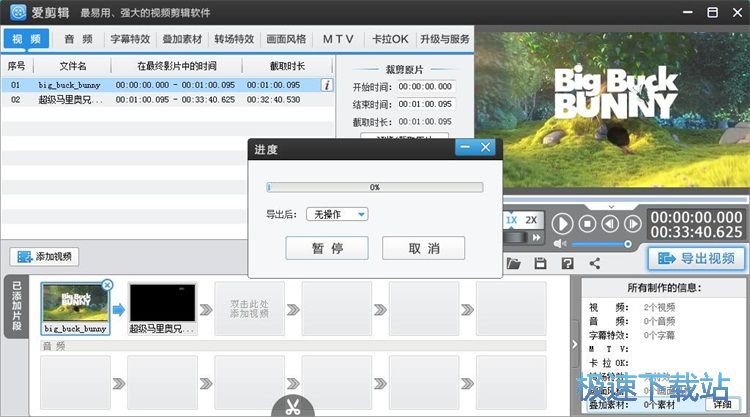Maximize the 爱剪辑 main window

[x=713, y=12]
